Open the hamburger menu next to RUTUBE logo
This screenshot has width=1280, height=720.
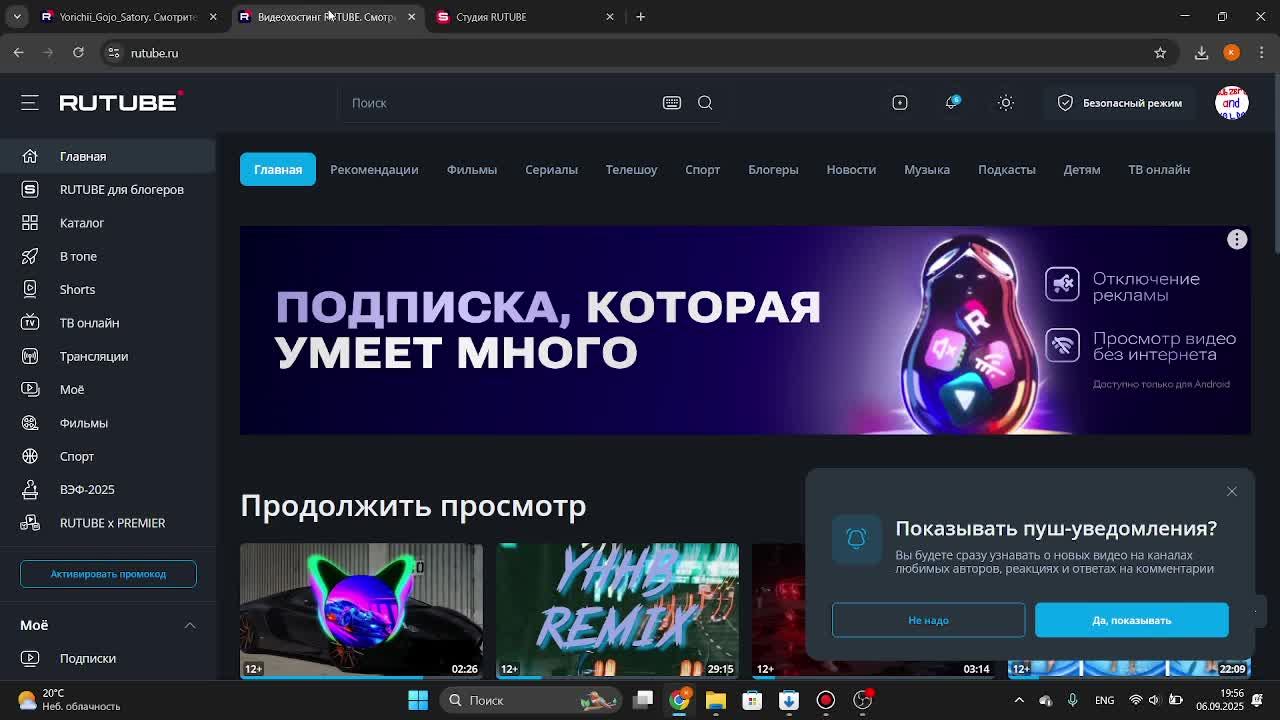(x=30, y=102)
